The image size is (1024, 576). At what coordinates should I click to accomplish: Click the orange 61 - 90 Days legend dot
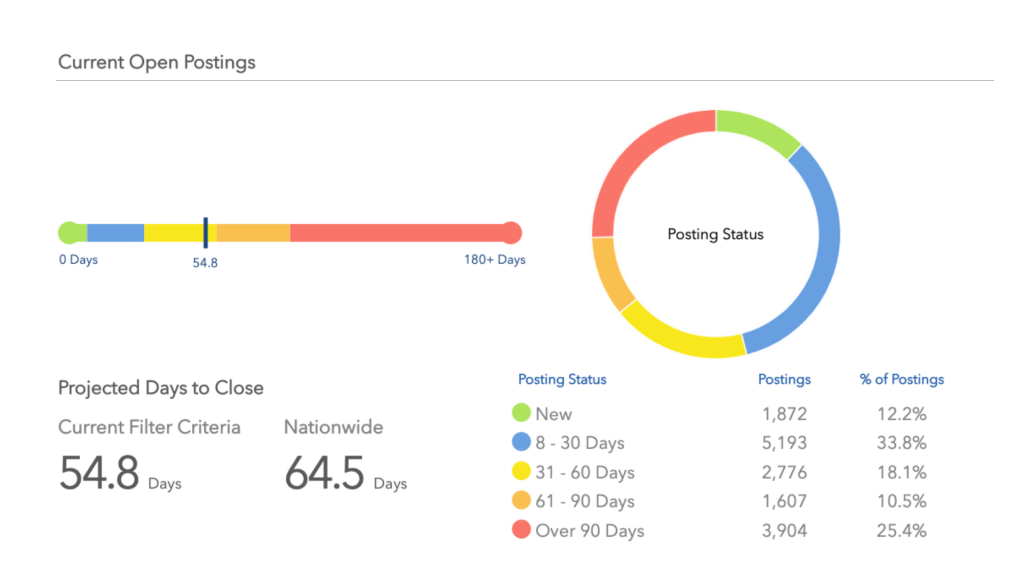coord(521,501)
